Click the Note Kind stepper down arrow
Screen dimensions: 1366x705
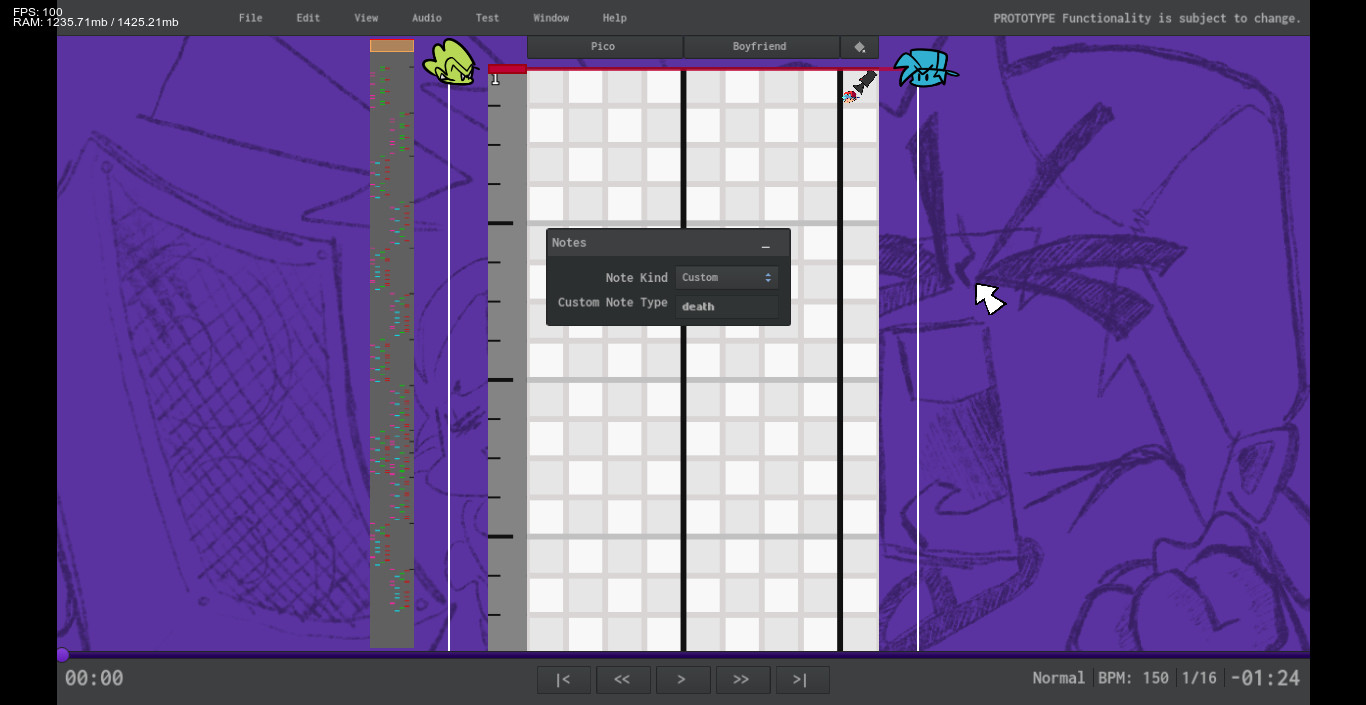tap(768, 281)
